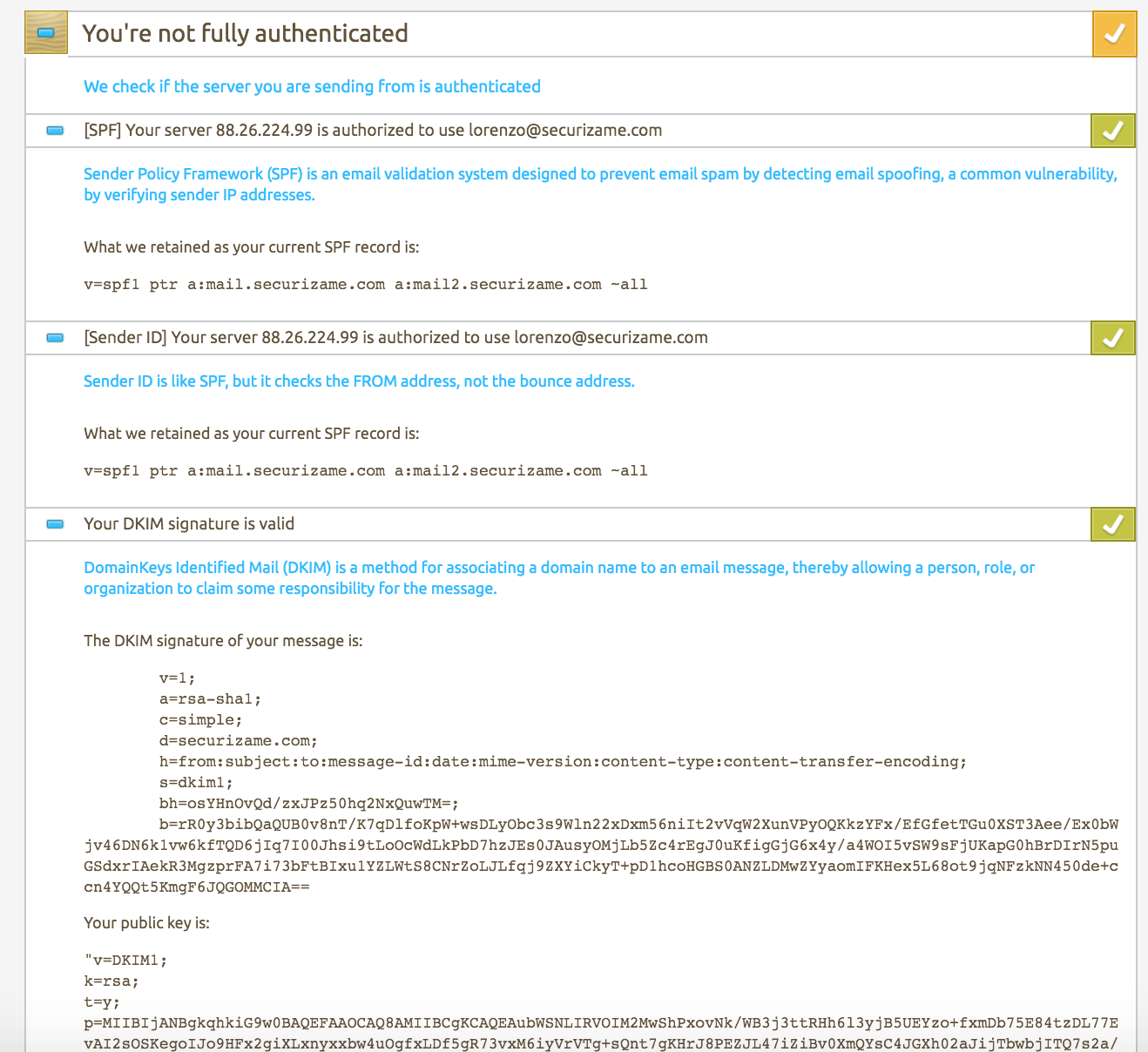Click the DomainKeys Identified Mail description
1148x1052 pixels.
[x=558, y=577]
